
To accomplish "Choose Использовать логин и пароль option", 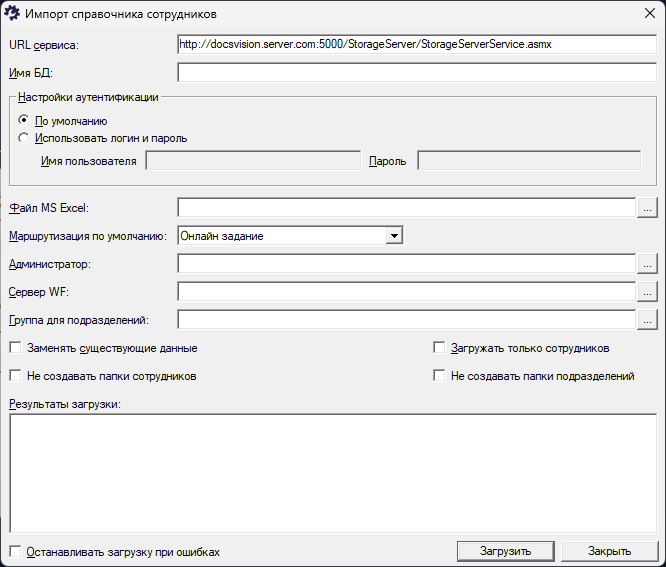I will (23, 139).
